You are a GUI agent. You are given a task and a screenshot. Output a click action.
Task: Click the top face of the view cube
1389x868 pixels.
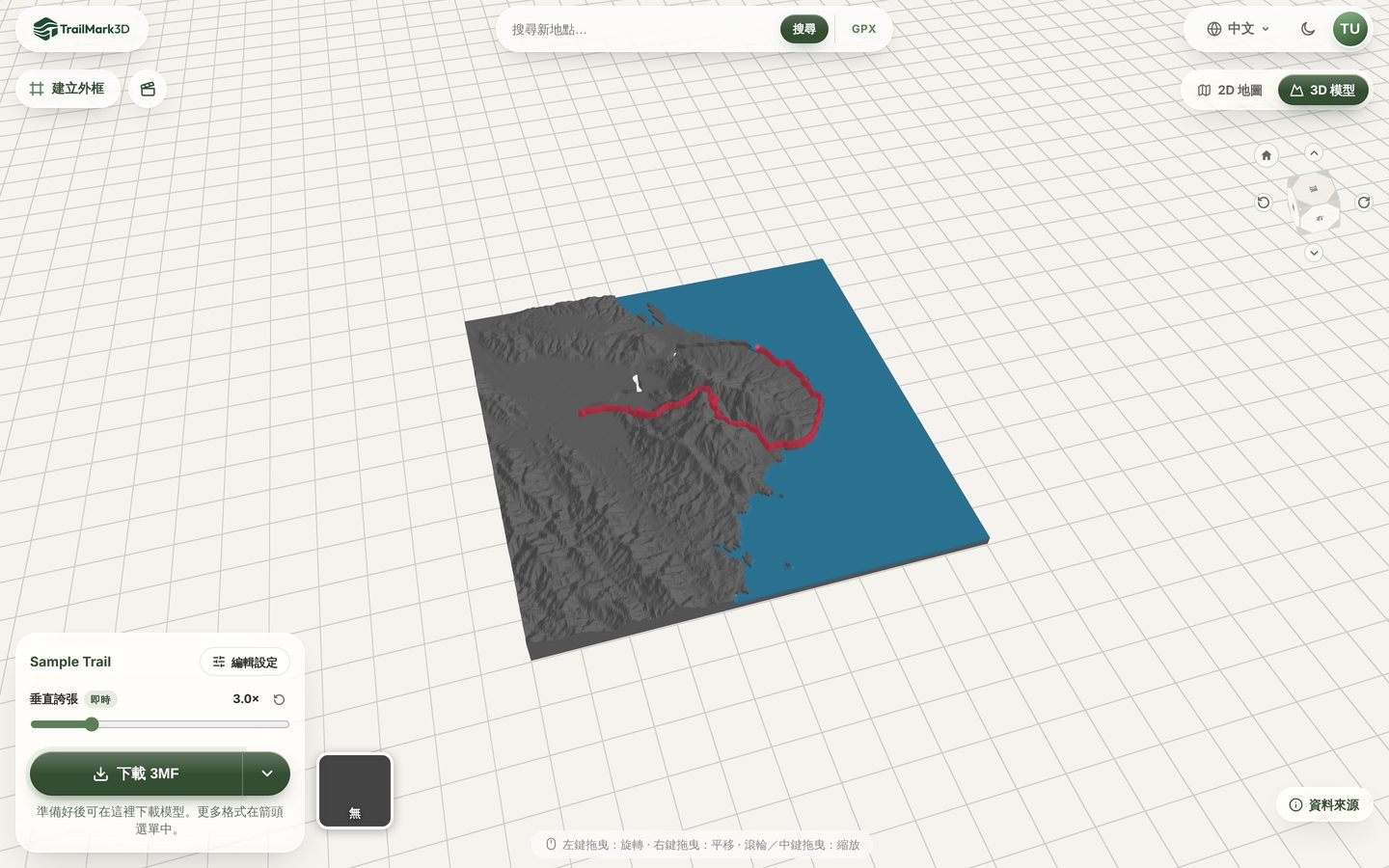pyautogui.click(x=1313, y=188)
